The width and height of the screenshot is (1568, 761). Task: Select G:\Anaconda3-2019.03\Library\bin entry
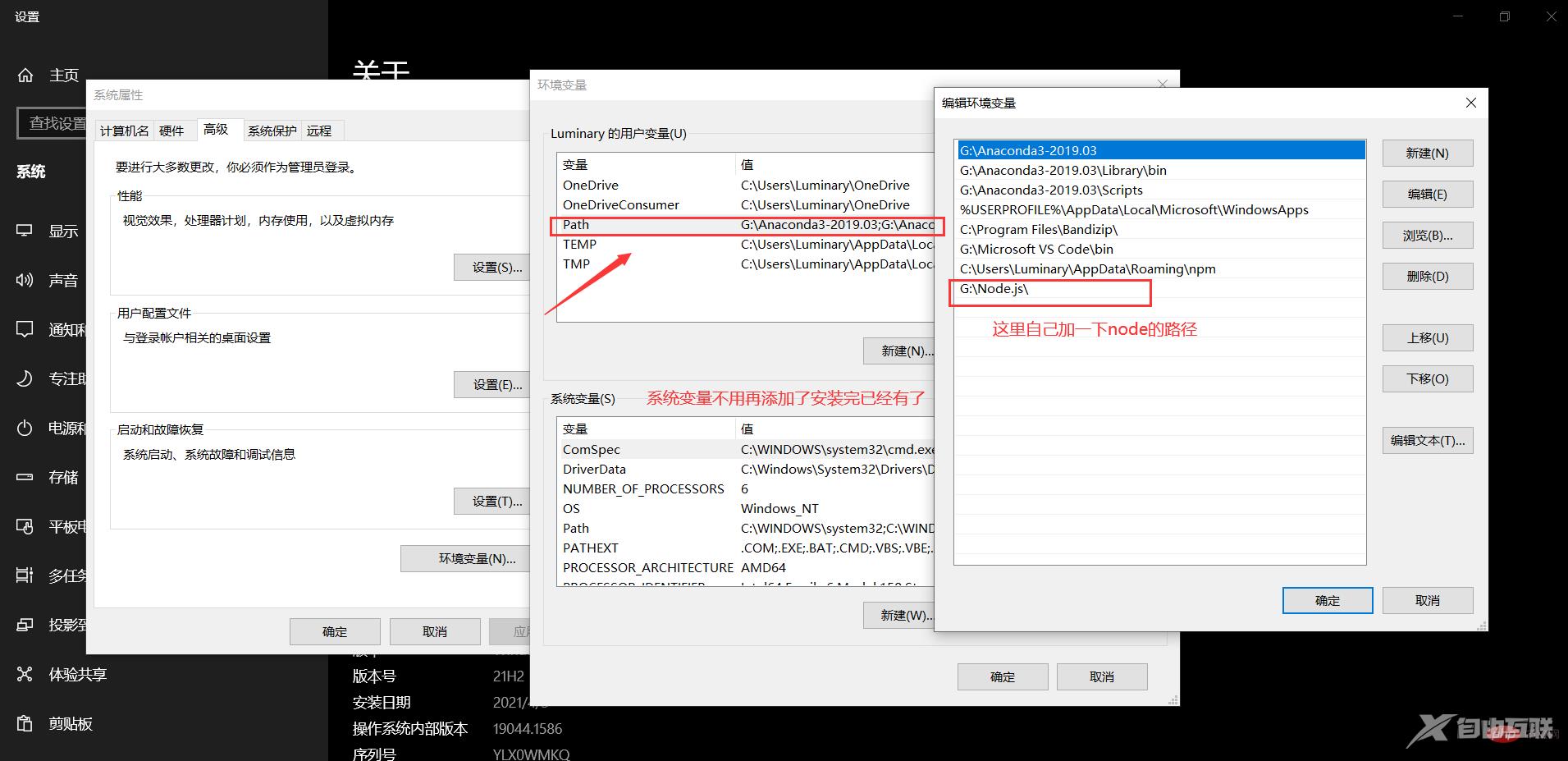pyautogui.click(x=1161, y=170)
